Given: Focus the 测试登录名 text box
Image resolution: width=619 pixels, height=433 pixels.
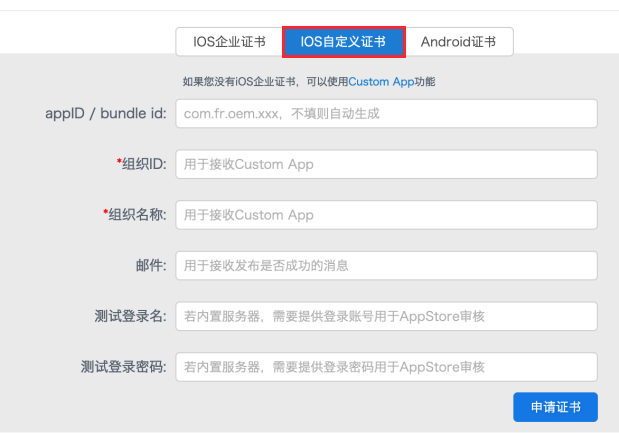Looking at the screenshot, I should (x=386, y=316).
